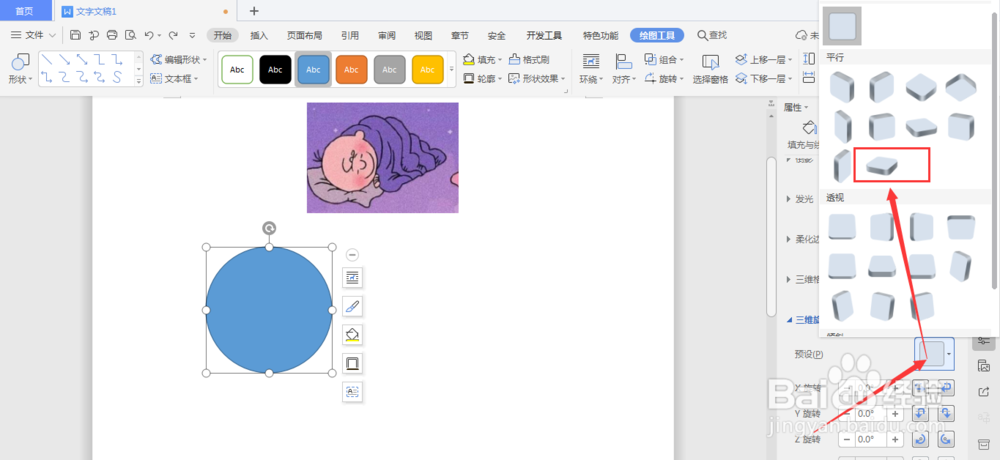Viewport: 1000px width, 460px height.
Task: Apply the white Abc shape style
Action: point(237,70)
